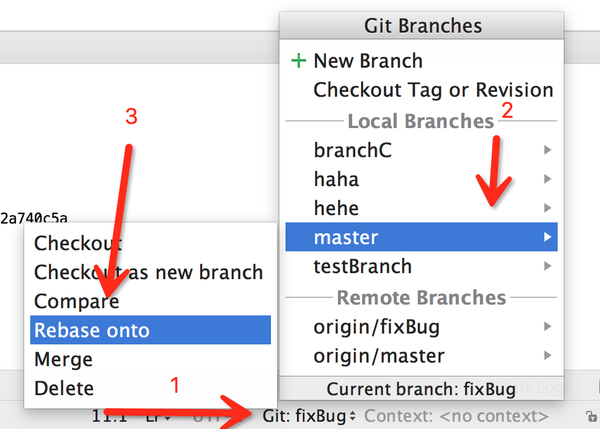
Task: Select Merge from the branch submenu
Action: click(x=64, y=359)
